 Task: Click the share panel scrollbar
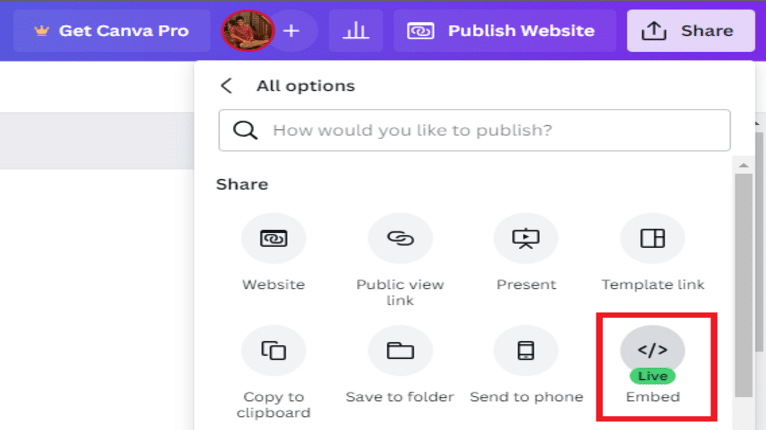point(743,280)
